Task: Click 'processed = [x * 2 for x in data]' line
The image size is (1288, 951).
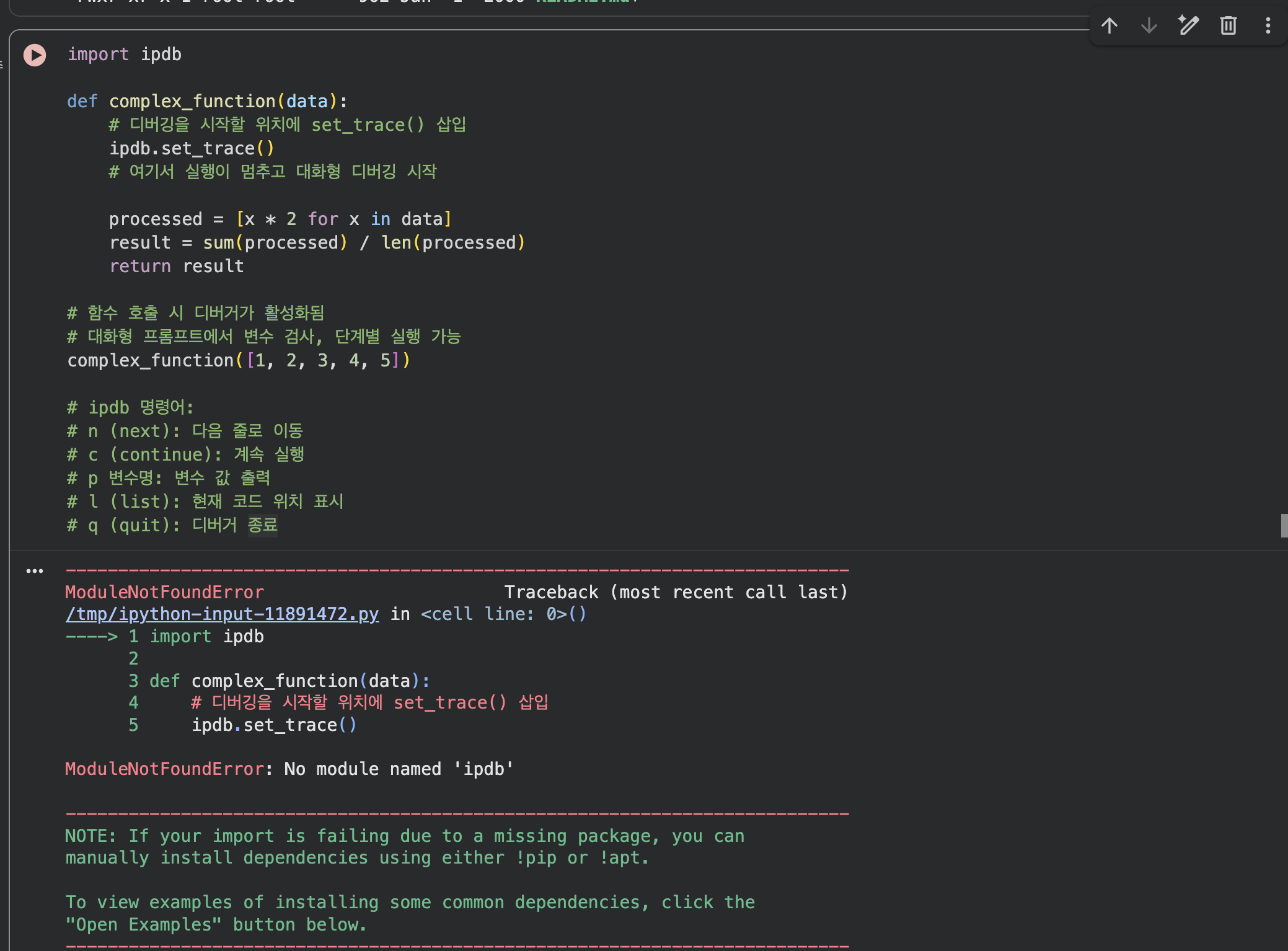Action: pos(280,219)
